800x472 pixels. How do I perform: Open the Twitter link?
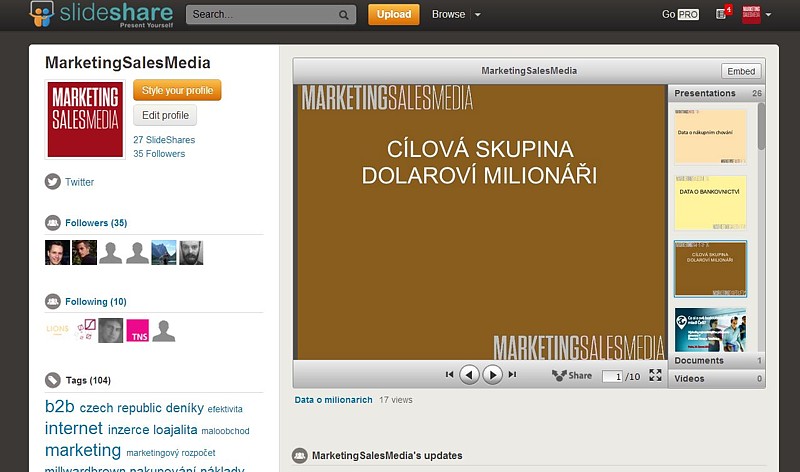(x=80, y=182)
